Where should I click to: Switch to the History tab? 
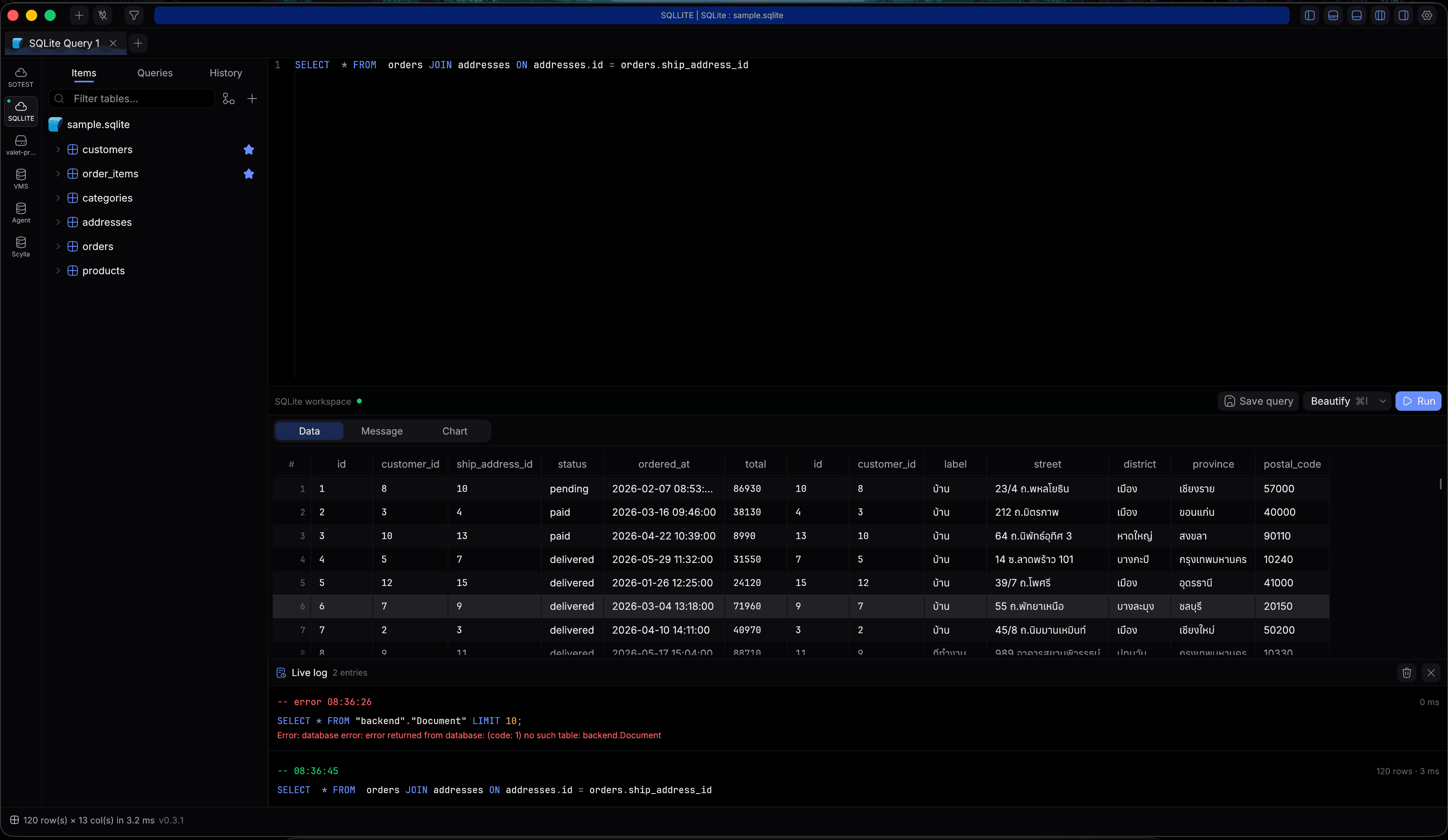coord(226,73)
